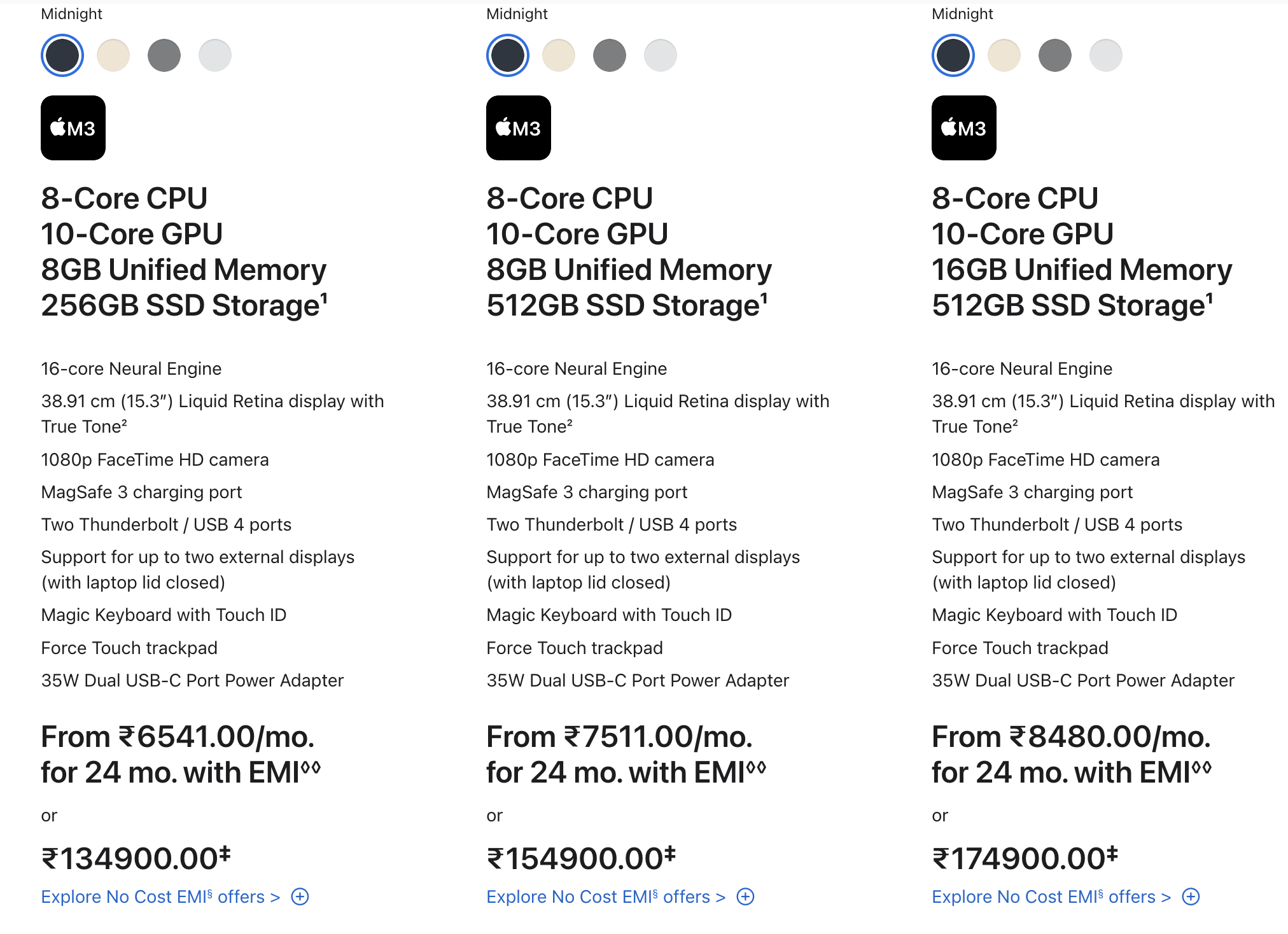
Task: Open No Cost EMI offers for ₹134900 model
Action: pos(160,897)
